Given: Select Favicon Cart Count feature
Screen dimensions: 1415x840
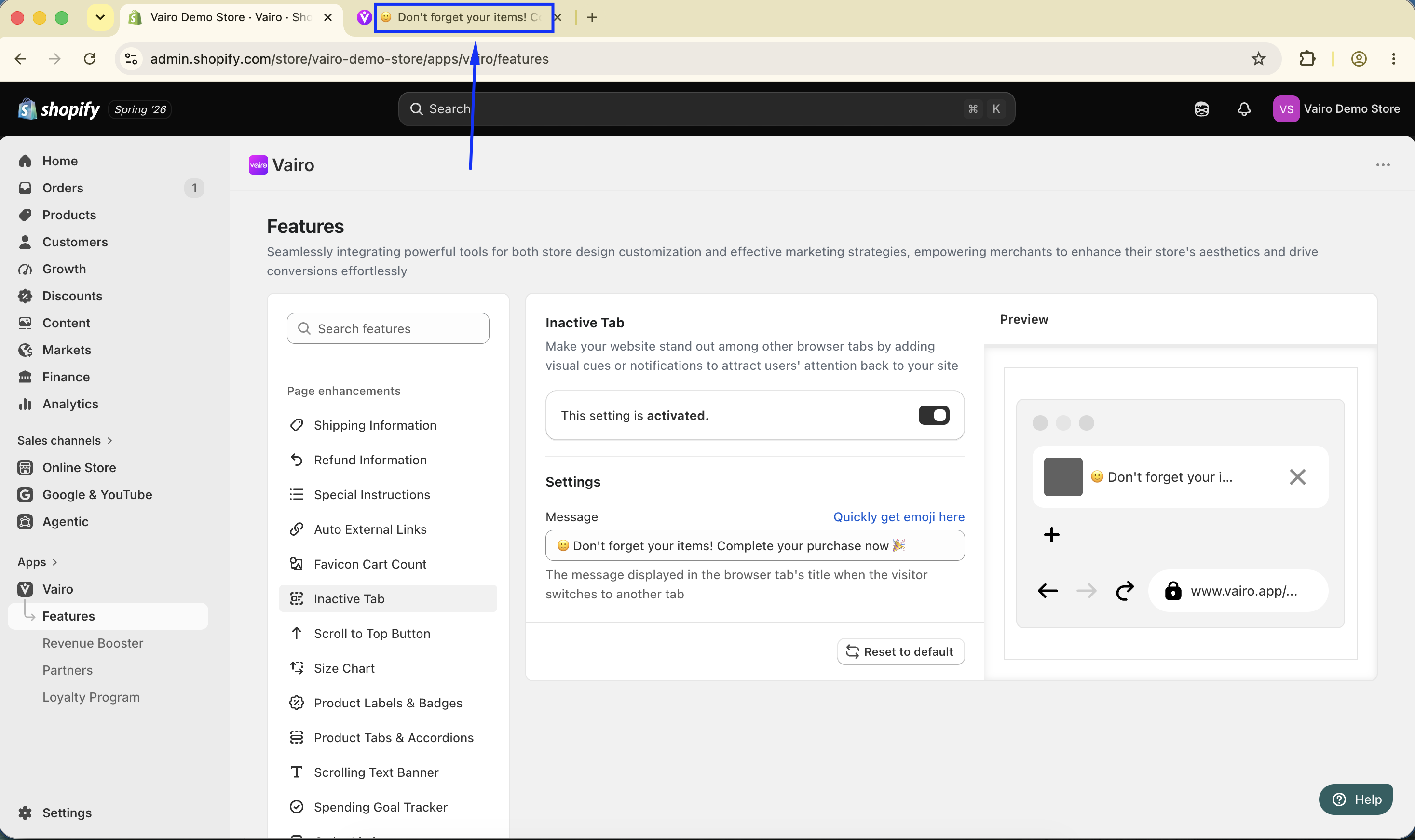Looking at the screenshot, I should (388, 564).
